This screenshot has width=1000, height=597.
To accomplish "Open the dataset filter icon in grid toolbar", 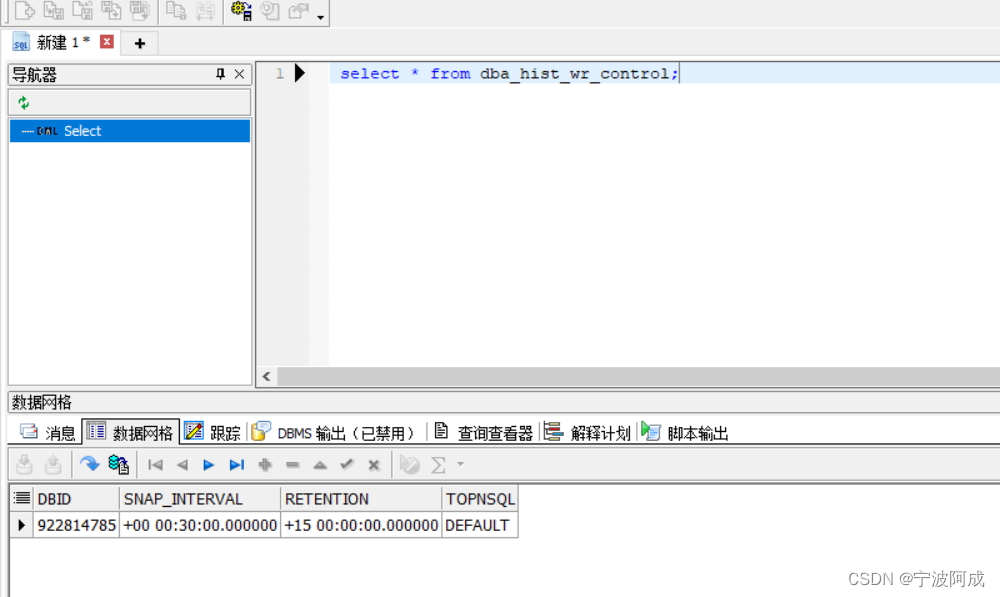I will (x=411, y=464).
